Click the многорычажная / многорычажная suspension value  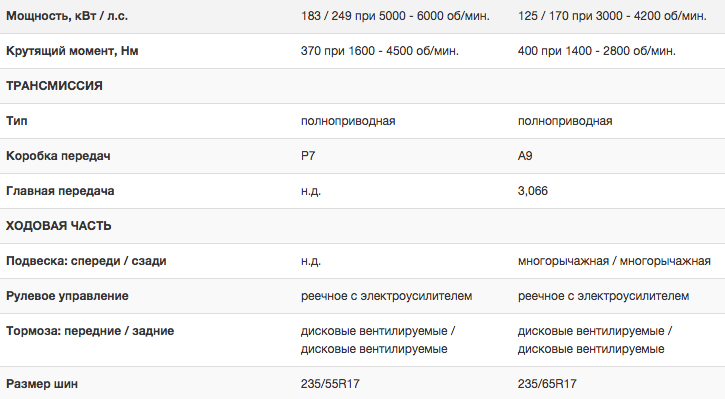click(x=614, y=261)
